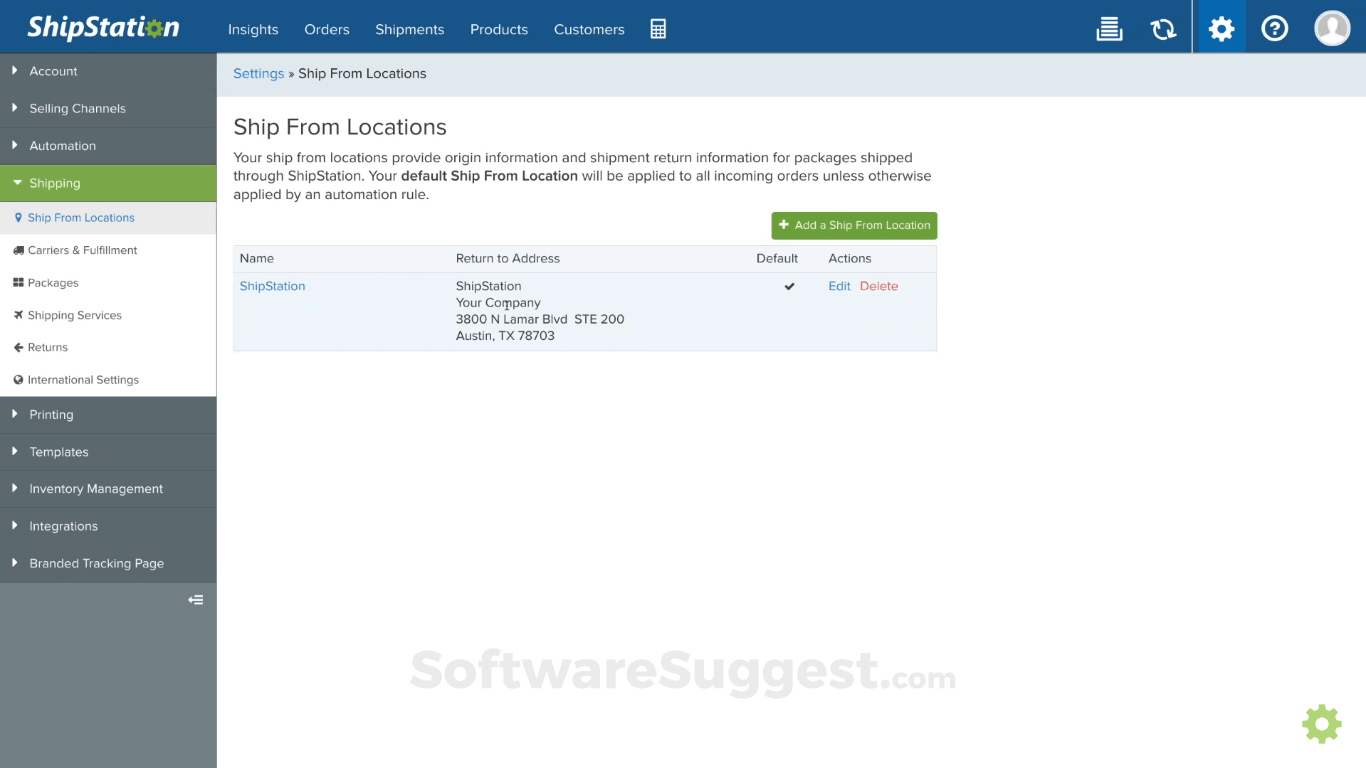Open the user profile avatar
The height and width of the screenshot is (768, 1366).
(1332, 29)
